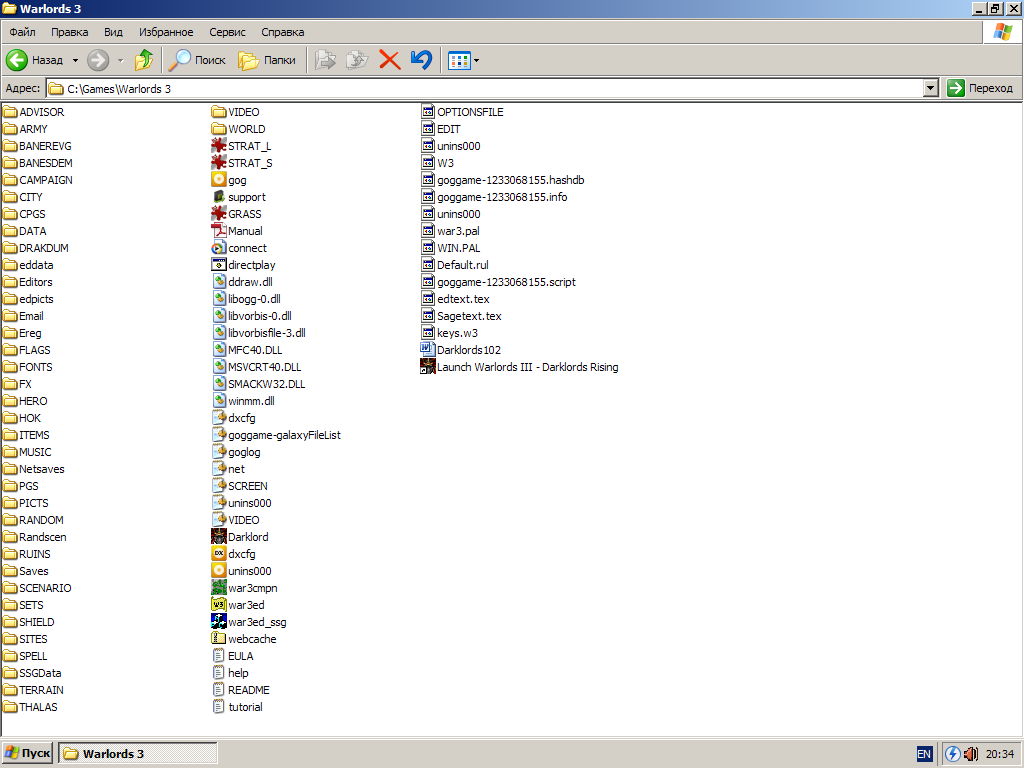Screen dimensions: 1024x768
Task: Toggle the Папки folders pane
Action: point(267,60)
